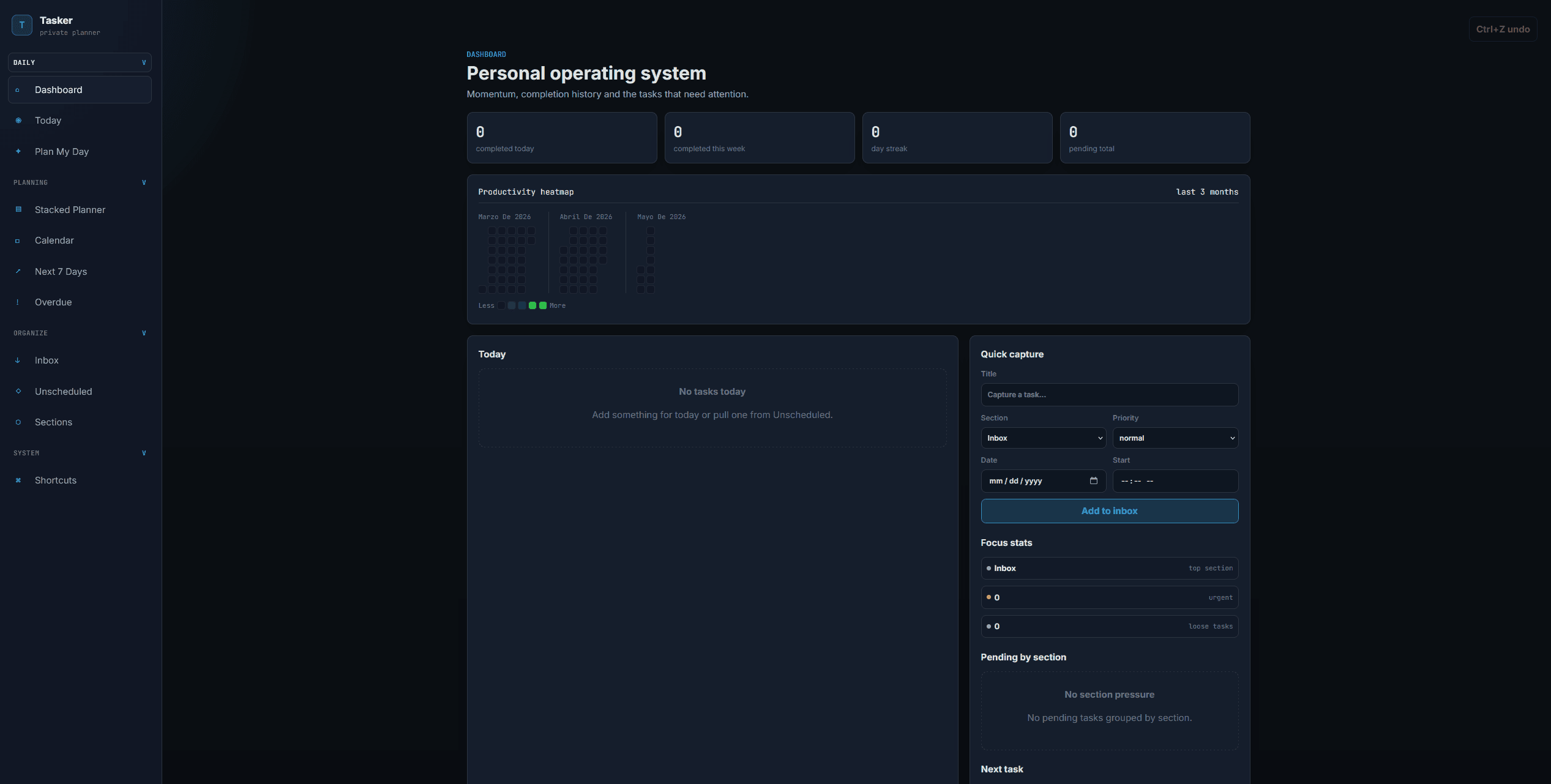The width and height of the screenshot is (1551, 784).
Task: Open the date picker calendar icon
Action: coord(1094,480)
